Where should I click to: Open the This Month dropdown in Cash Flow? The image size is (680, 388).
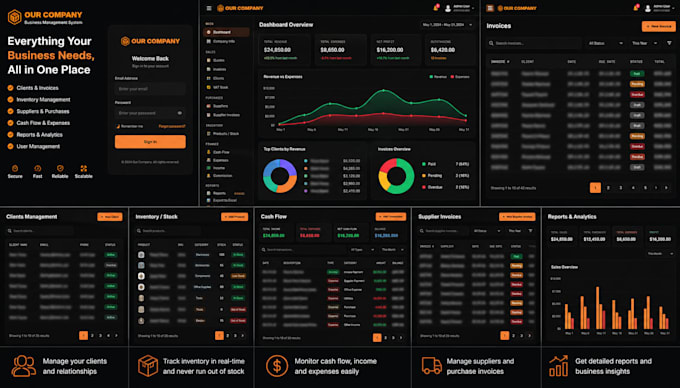[392, 250]
